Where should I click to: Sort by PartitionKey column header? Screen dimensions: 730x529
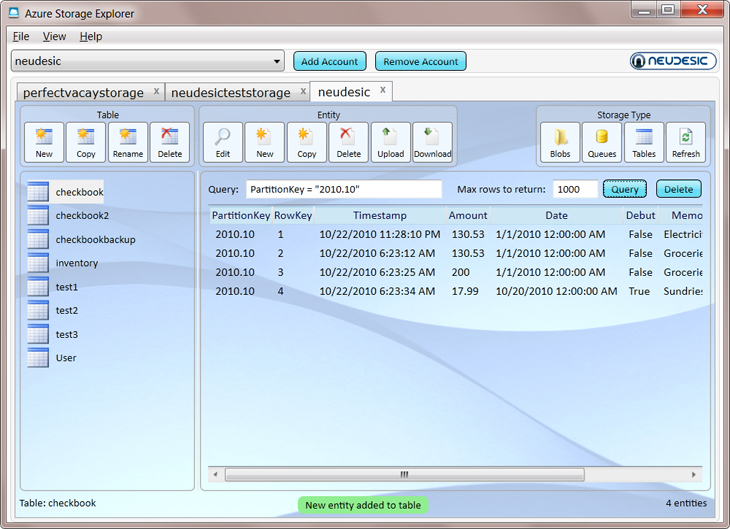(241, 215)
